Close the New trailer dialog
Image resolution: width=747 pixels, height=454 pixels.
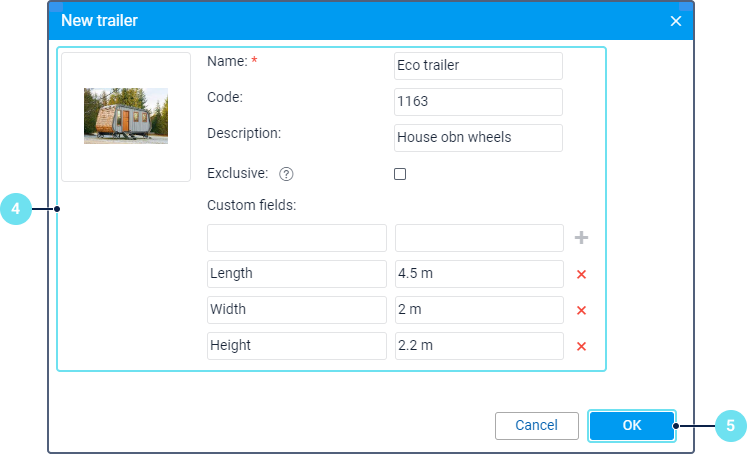[x=676, y=20]
